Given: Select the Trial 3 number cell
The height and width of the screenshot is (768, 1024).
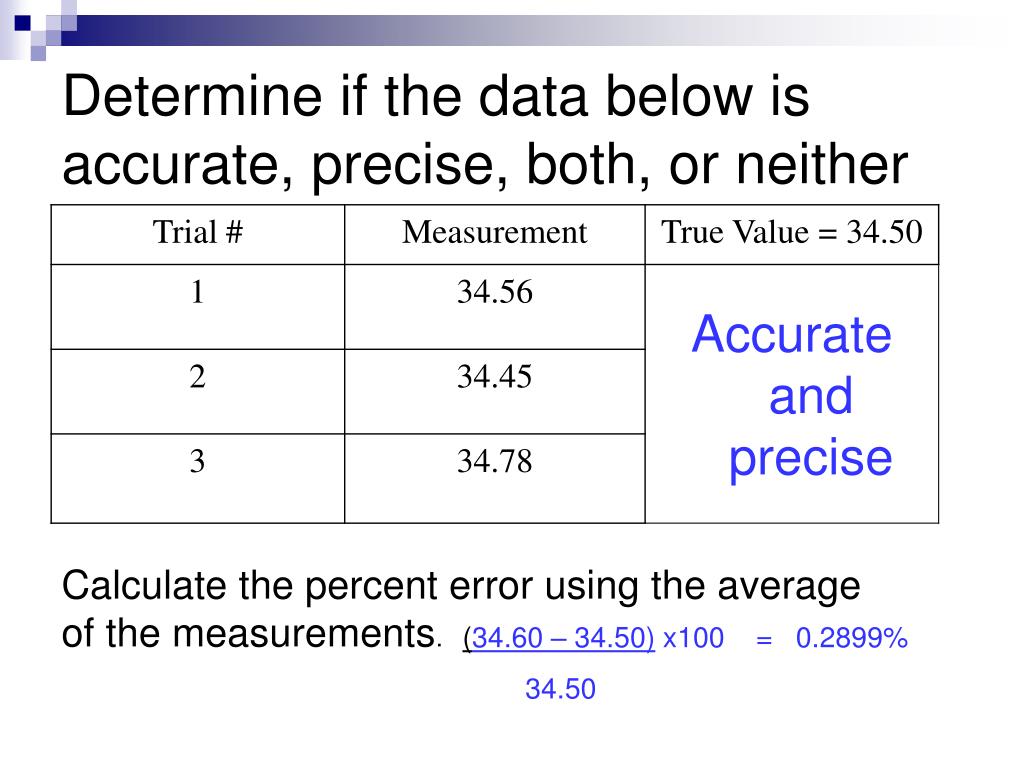Looking at the screenshot, I should tap(198, 478).
